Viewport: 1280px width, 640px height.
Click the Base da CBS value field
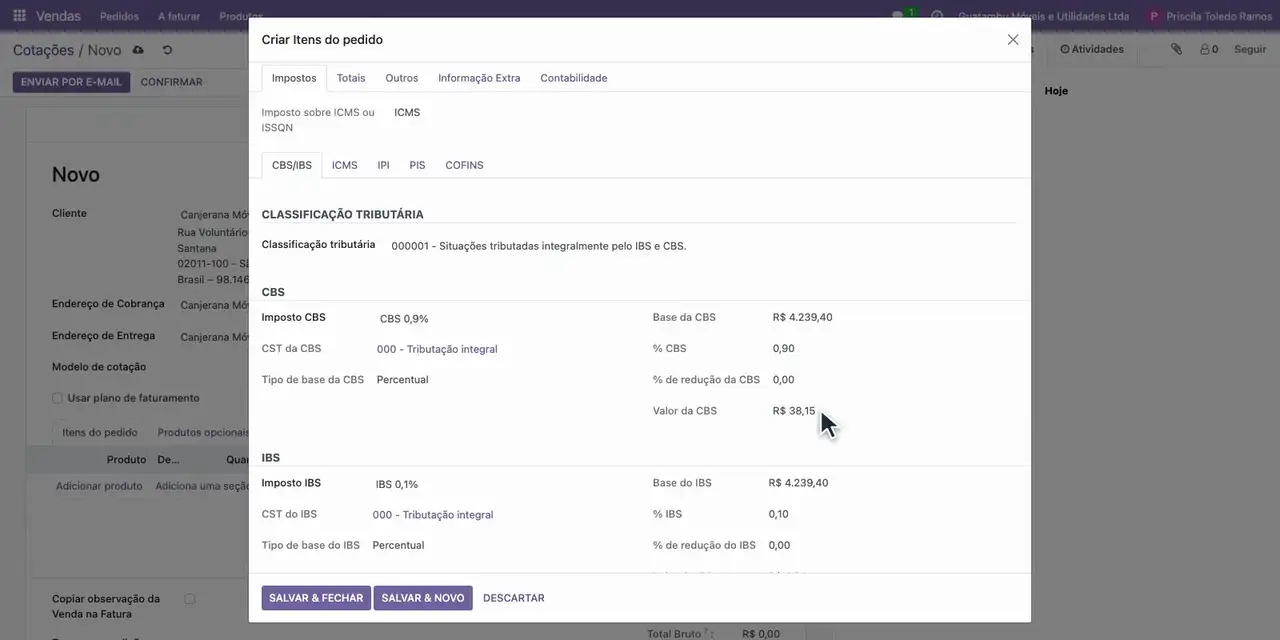click(803, 317)
